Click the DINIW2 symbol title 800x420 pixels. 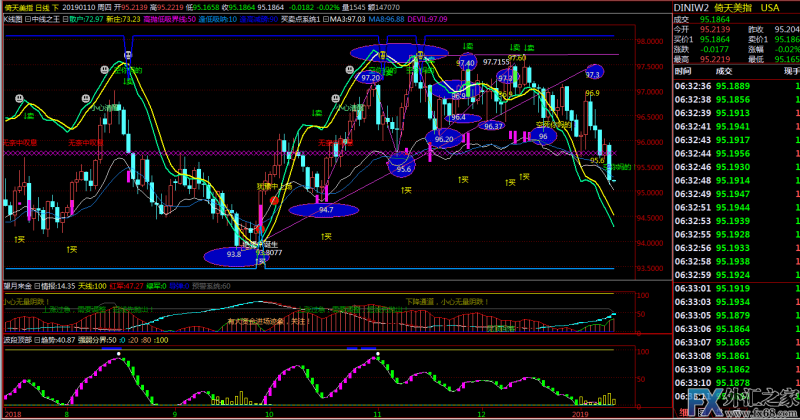point(692,6)
